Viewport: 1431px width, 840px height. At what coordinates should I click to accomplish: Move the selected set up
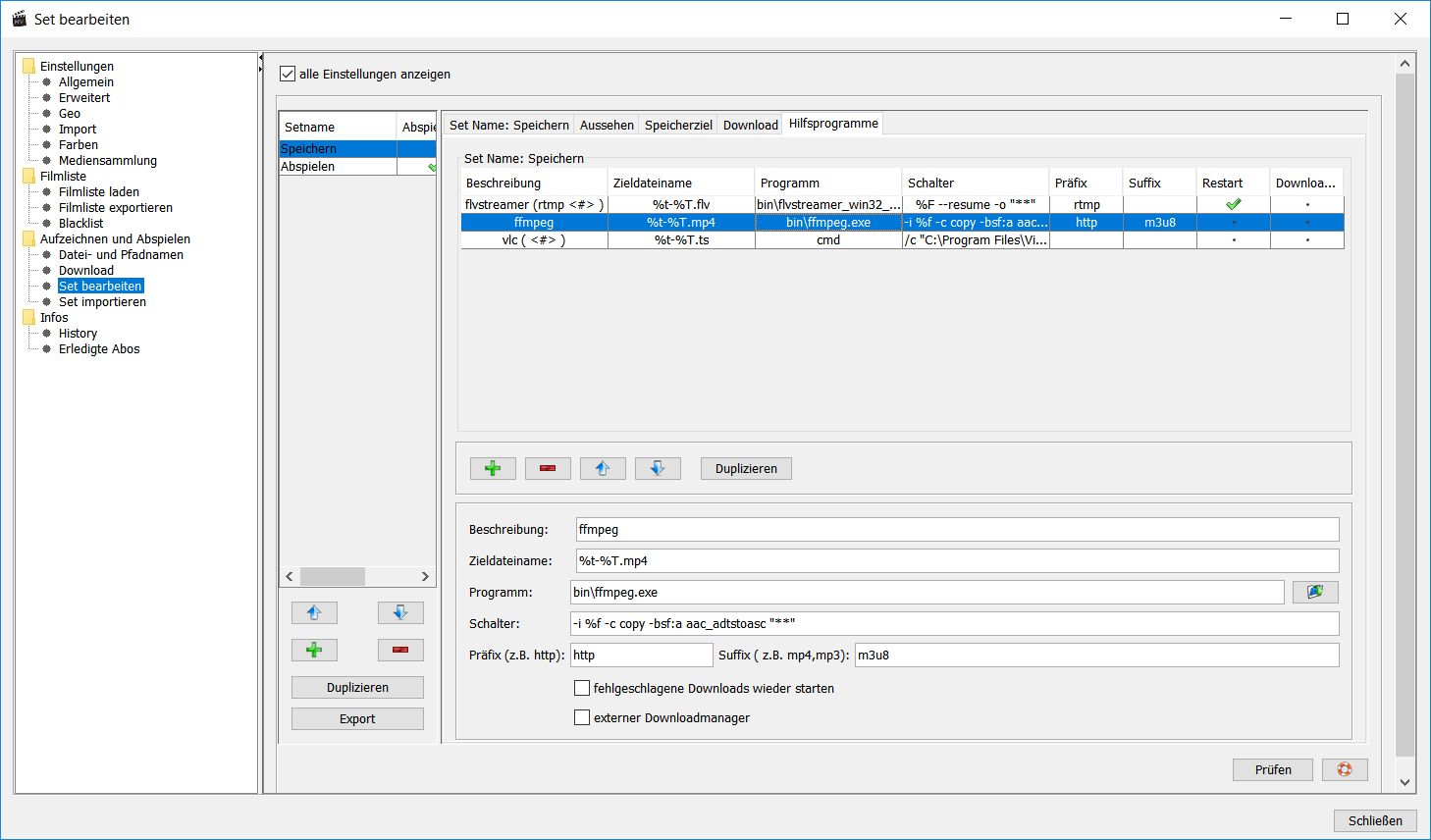(x=314, y=612)
